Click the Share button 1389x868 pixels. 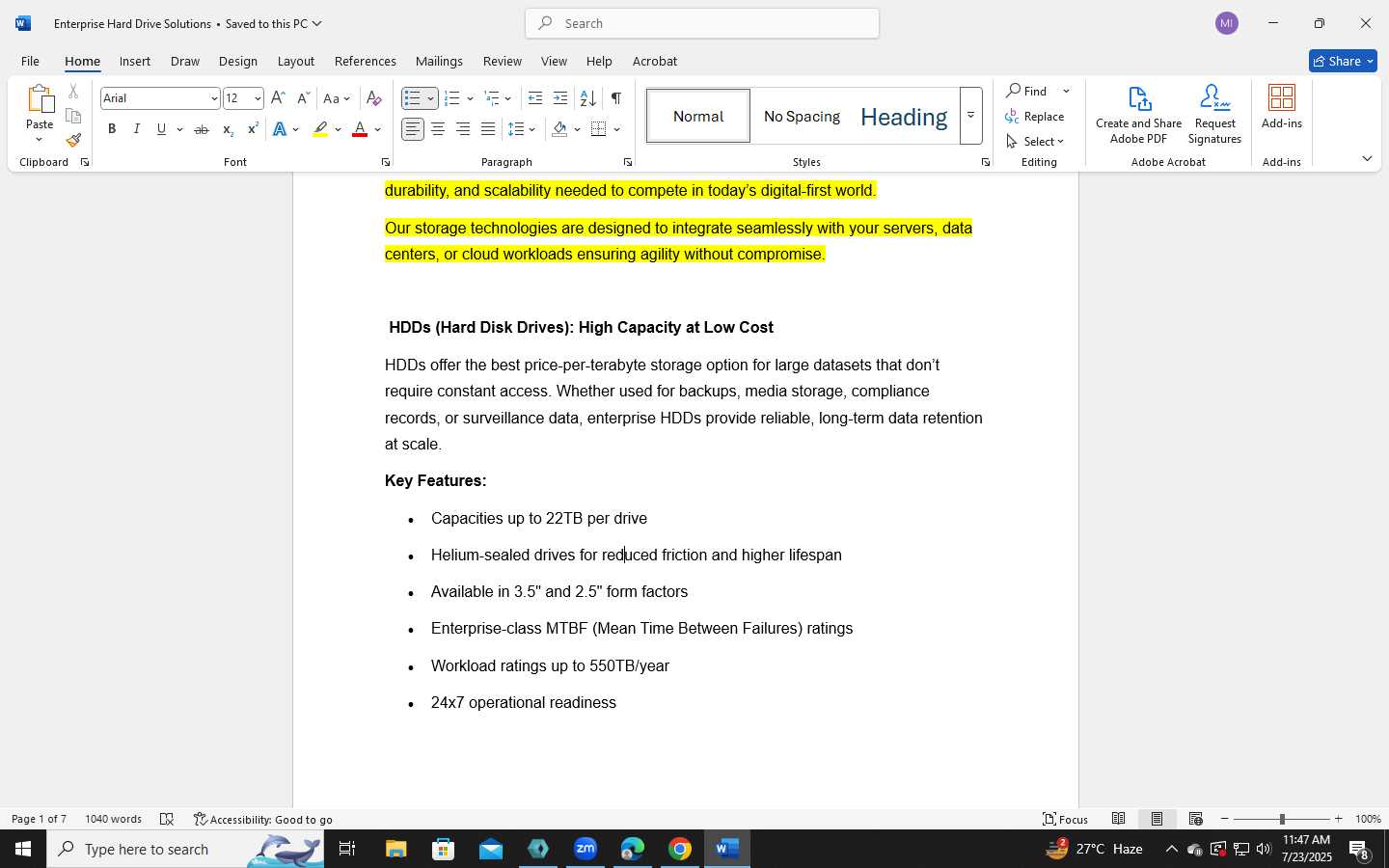(1343, 61)
